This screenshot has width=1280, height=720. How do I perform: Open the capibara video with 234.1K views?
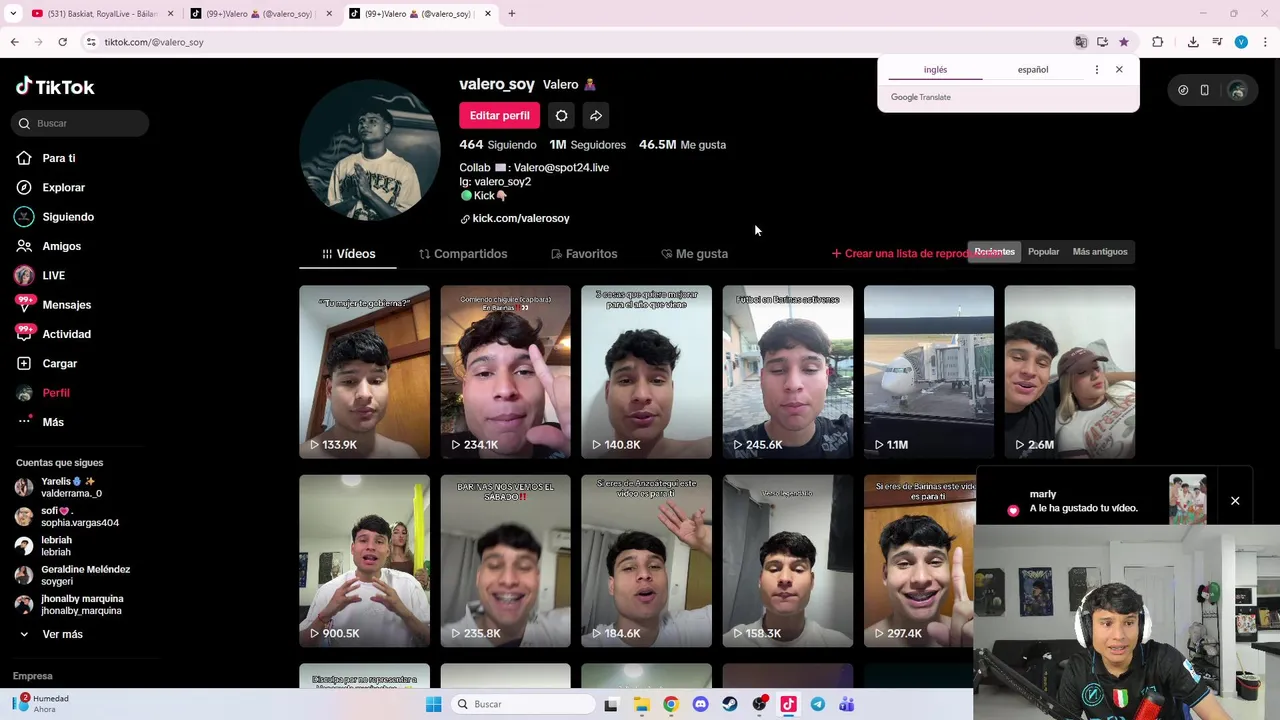click(505, 372)
